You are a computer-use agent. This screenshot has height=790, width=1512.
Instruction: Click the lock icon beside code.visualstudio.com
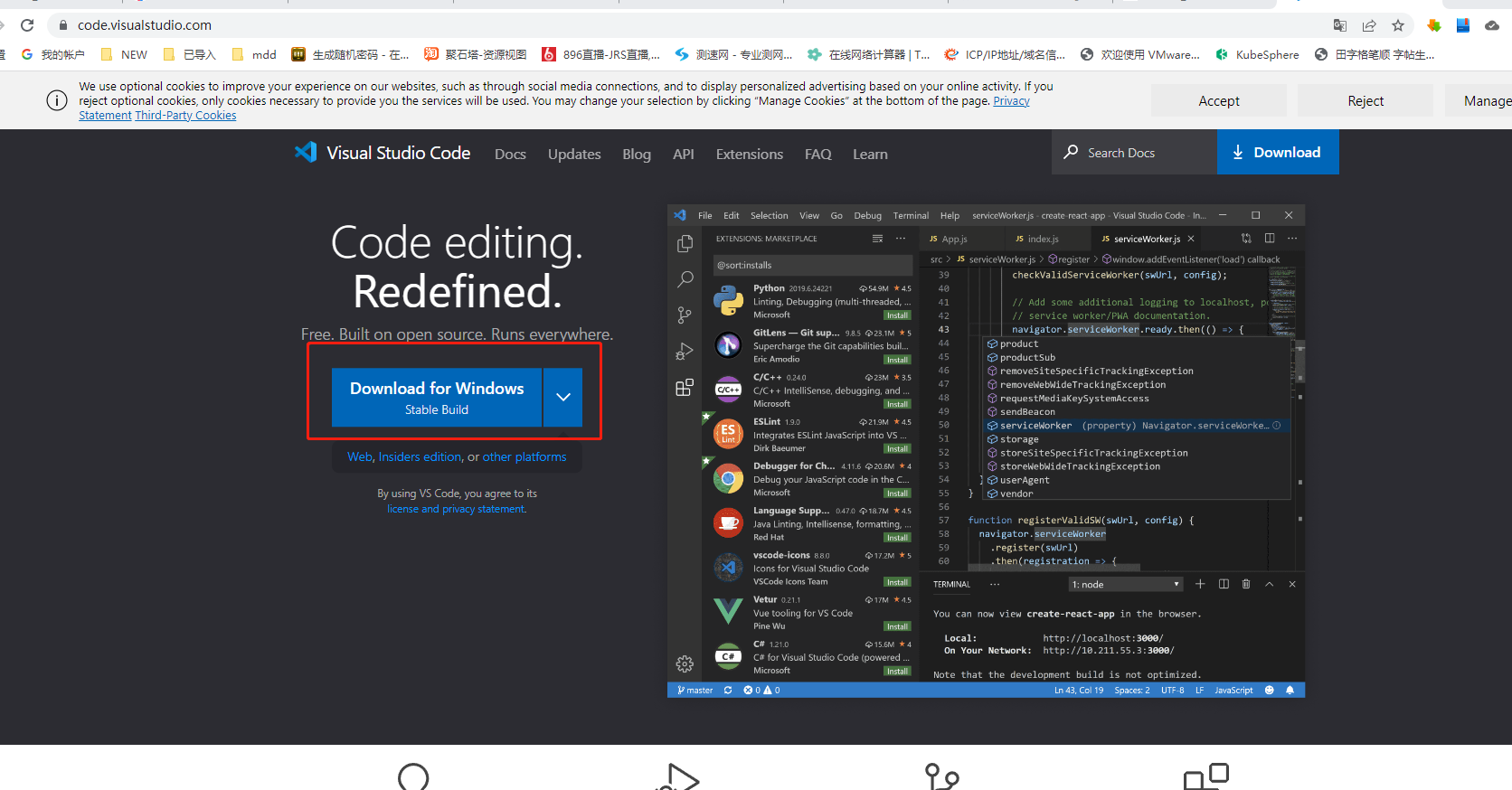[x=62, y=25]
